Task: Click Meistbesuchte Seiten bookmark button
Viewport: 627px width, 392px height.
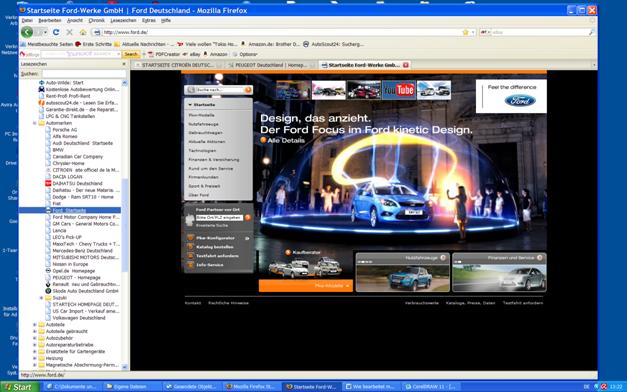Action: click(47, 44)
